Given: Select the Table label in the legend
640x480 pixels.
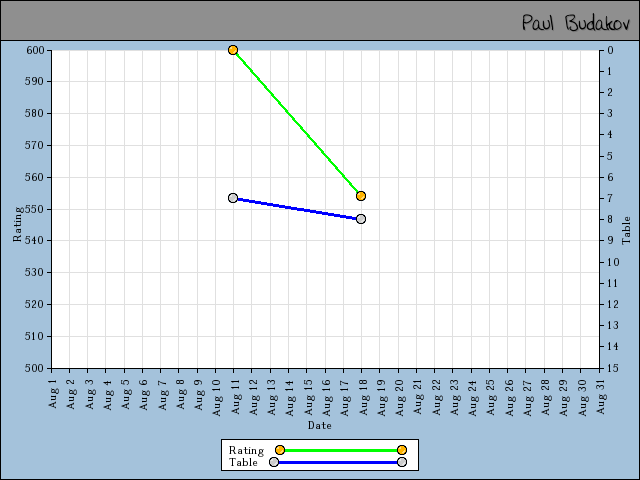Looking at the screenshot, I should [243, 462].
